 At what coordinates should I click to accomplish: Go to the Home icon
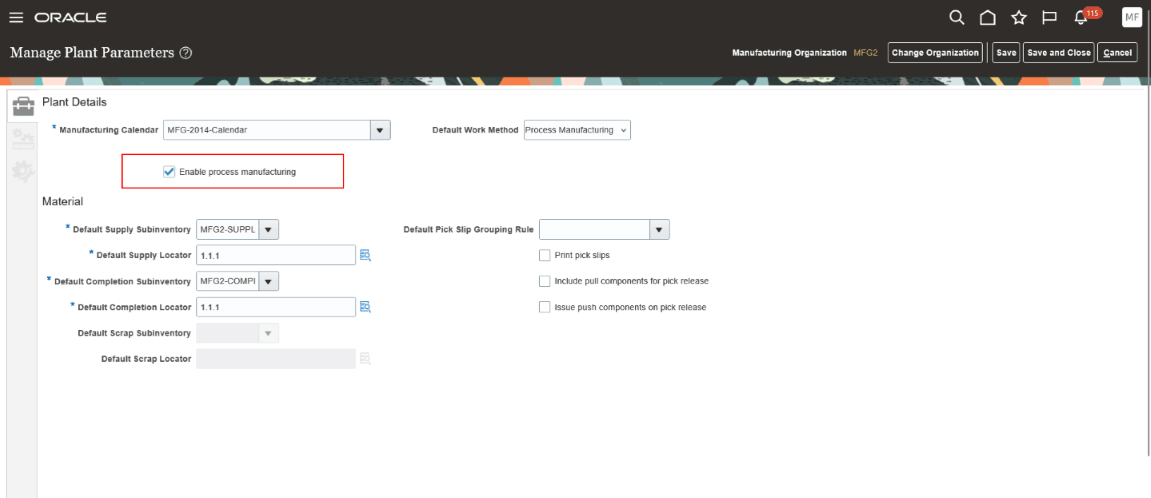[987, 17]
